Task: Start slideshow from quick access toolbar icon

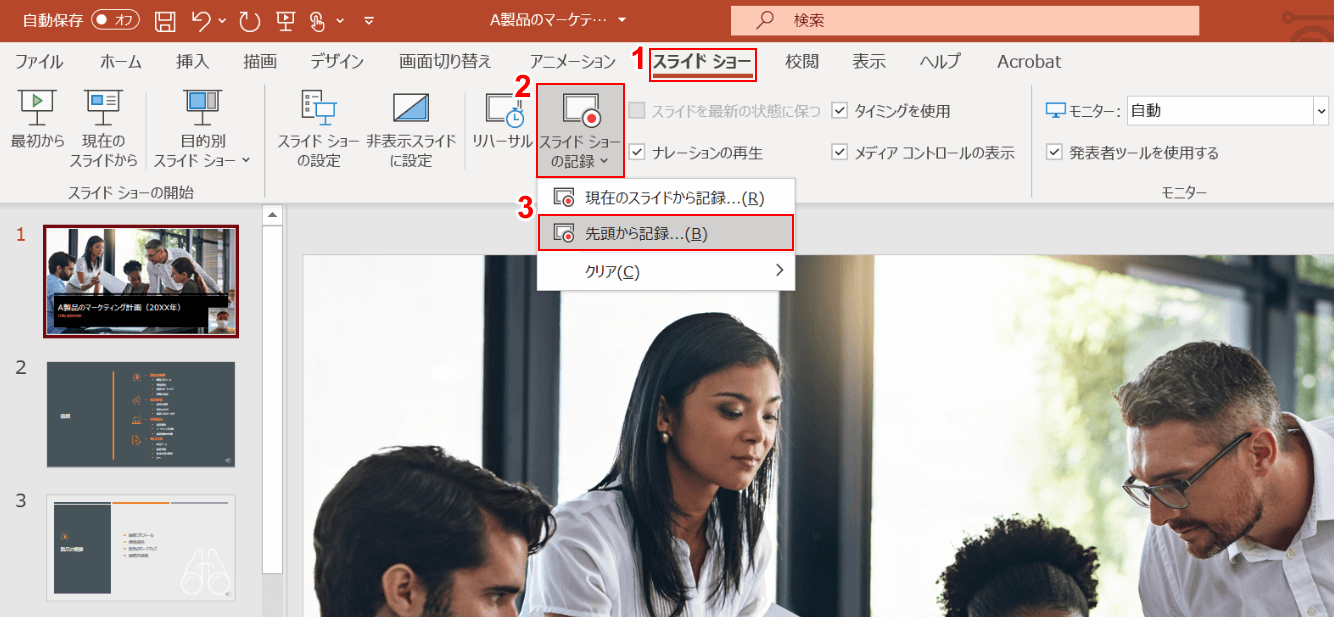Action: click(286, 20)
